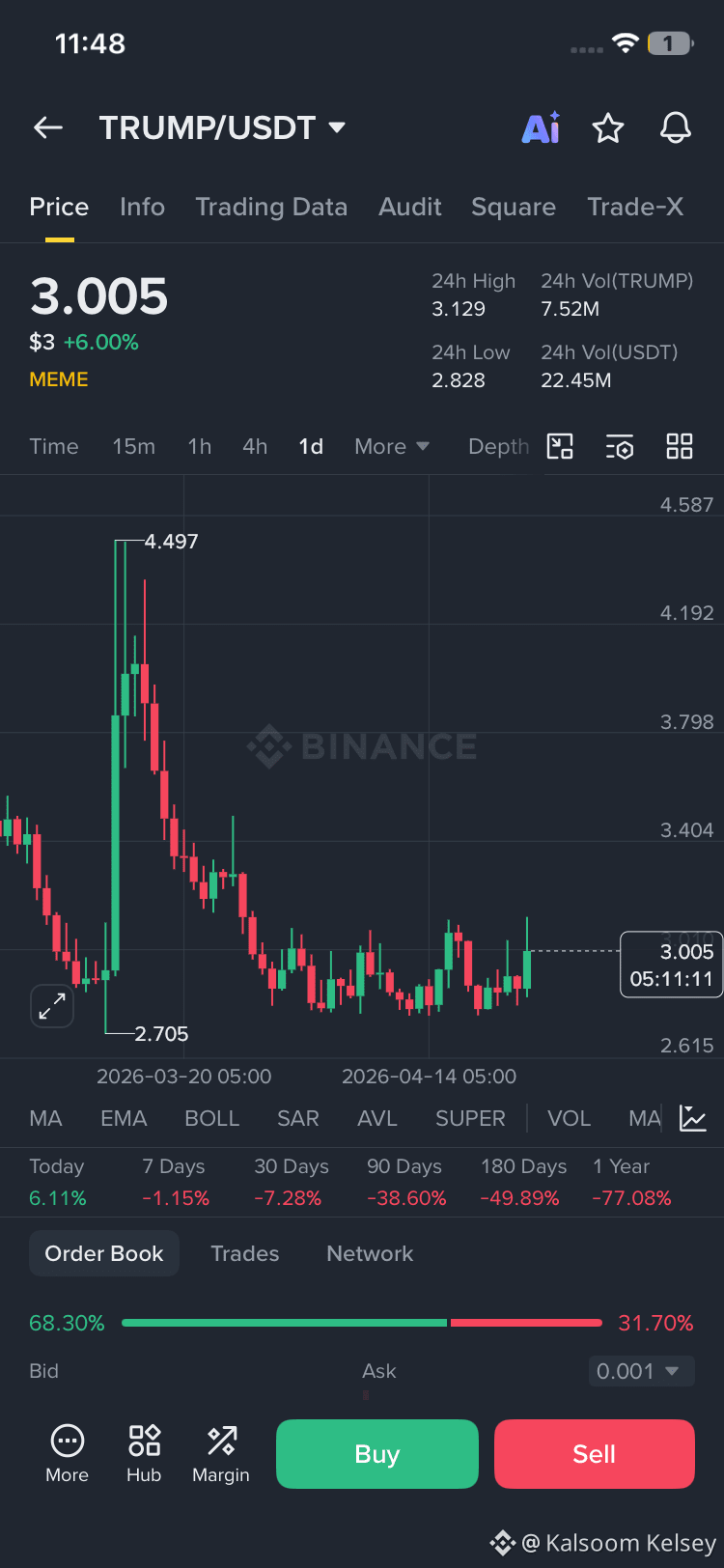Switch to the Network tab
The height and width of the screenshot is (1568, 724).
point(370,1253)
